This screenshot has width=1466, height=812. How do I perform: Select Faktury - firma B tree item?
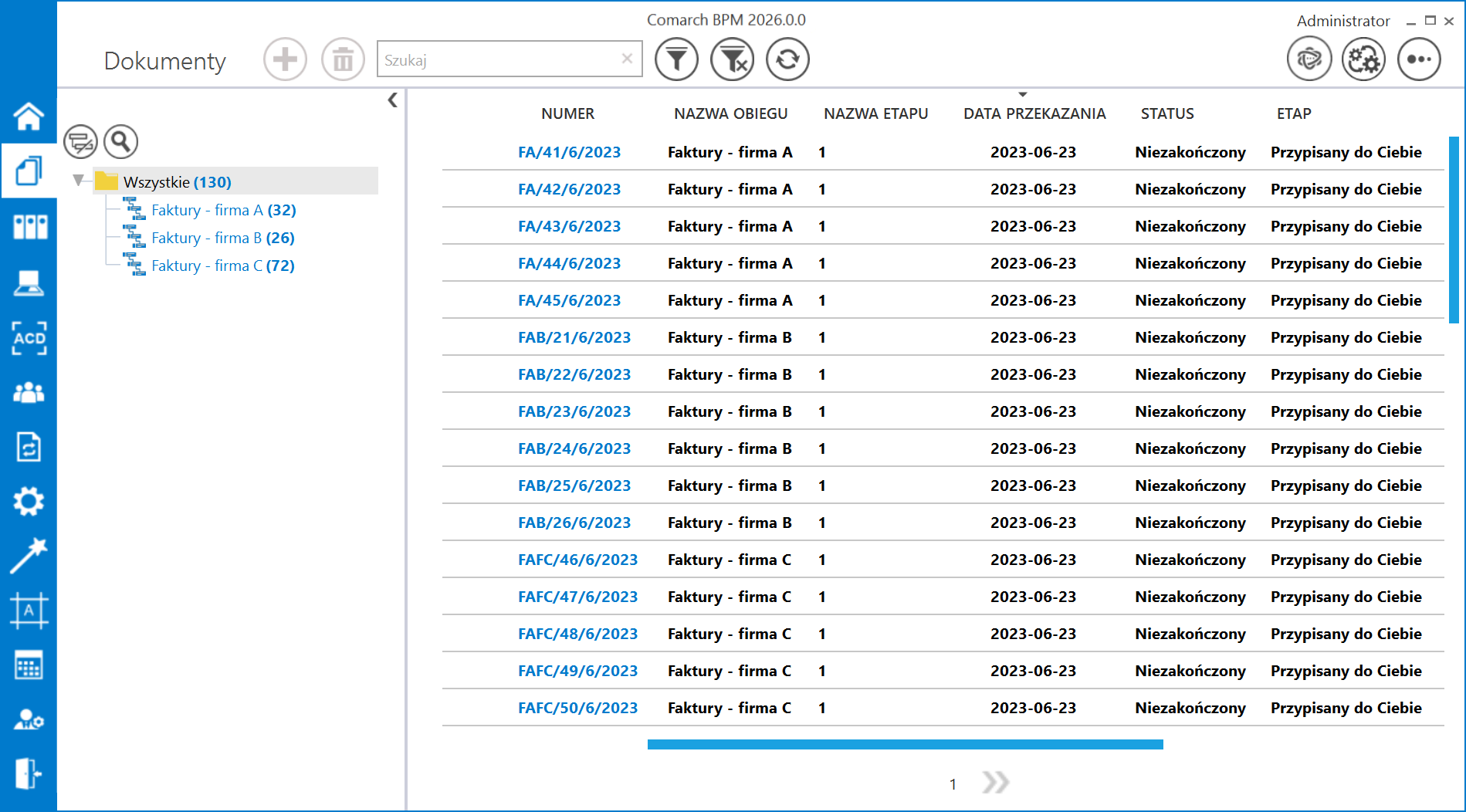point(222,238)
